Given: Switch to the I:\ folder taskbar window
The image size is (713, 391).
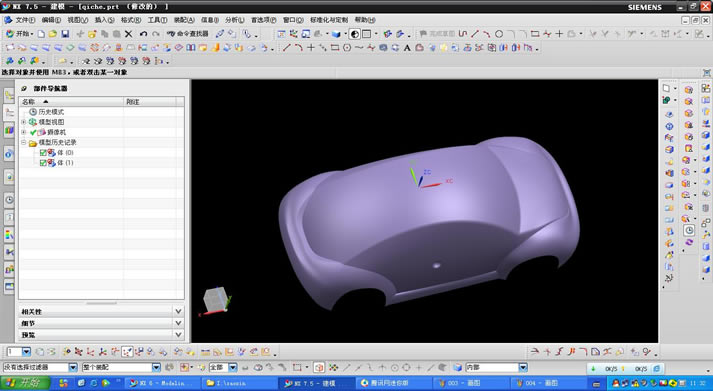Looking at the screenshot, I should [x=239, y=383].
